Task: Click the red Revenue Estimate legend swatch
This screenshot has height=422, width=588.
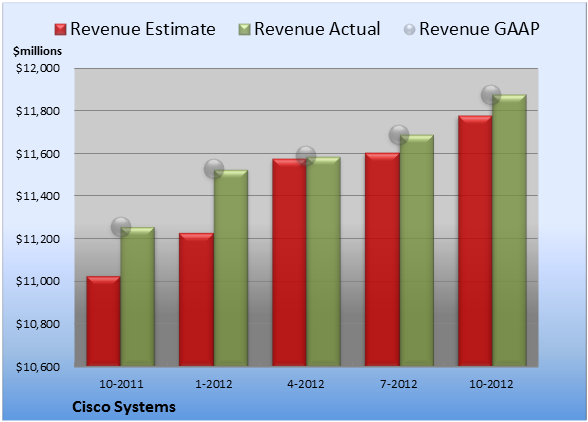Action: pos(60,29)
